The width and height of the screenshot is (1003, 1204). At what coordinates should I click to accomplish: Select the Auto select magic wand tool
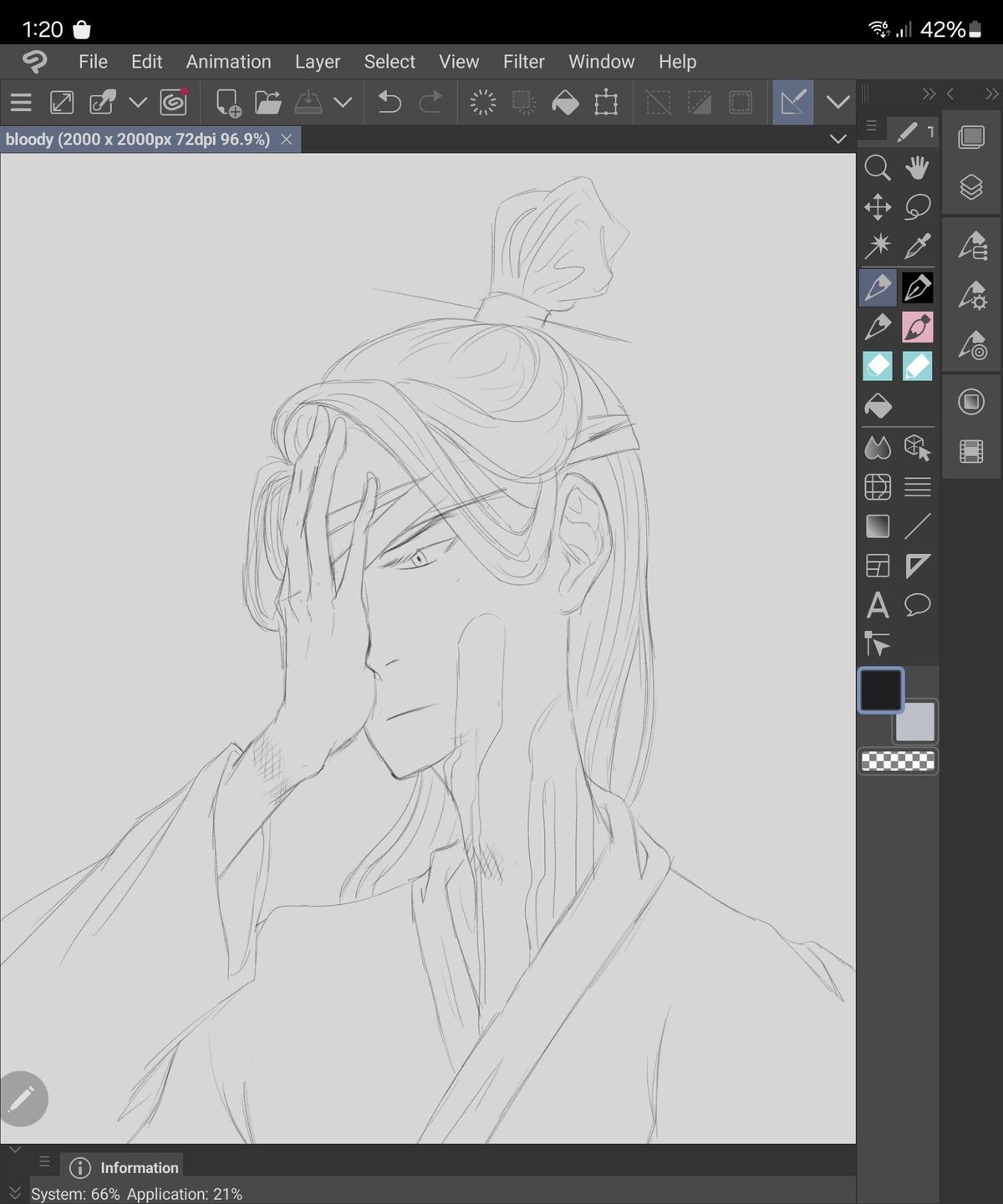(878, 246)
